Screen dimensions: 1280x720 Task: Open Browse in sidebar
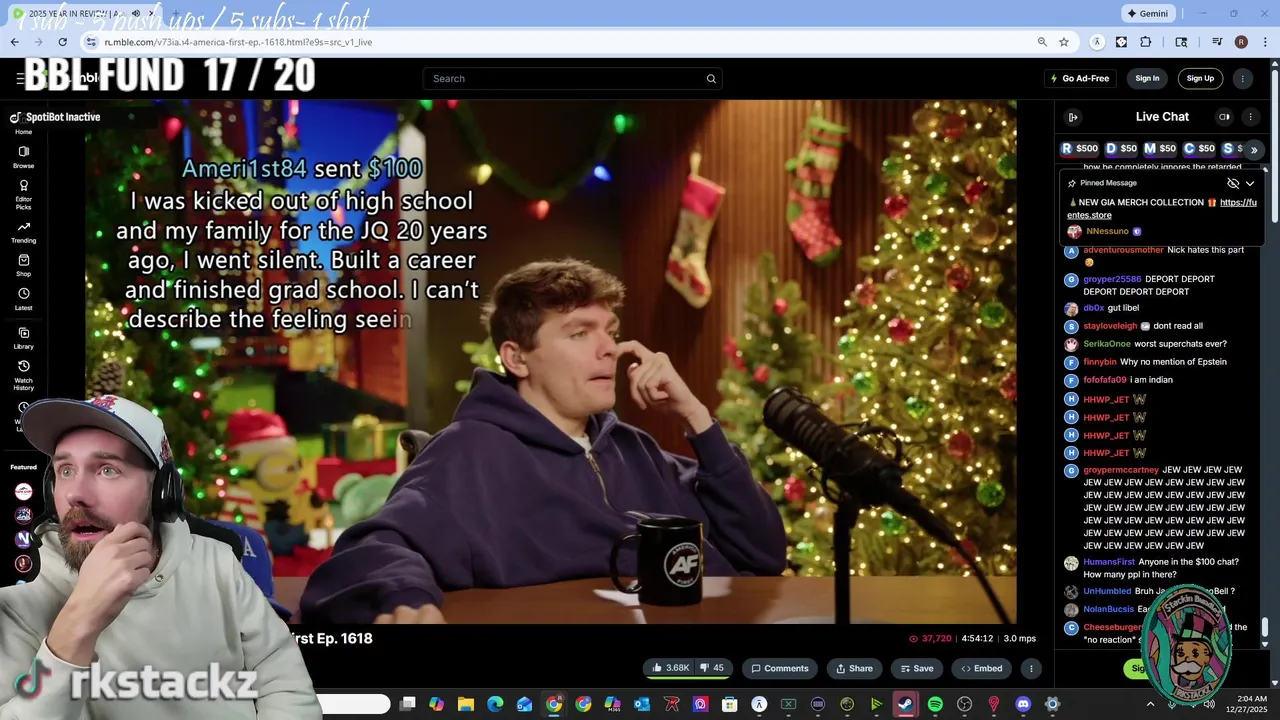pyautogui.click(x=23, y=157)
